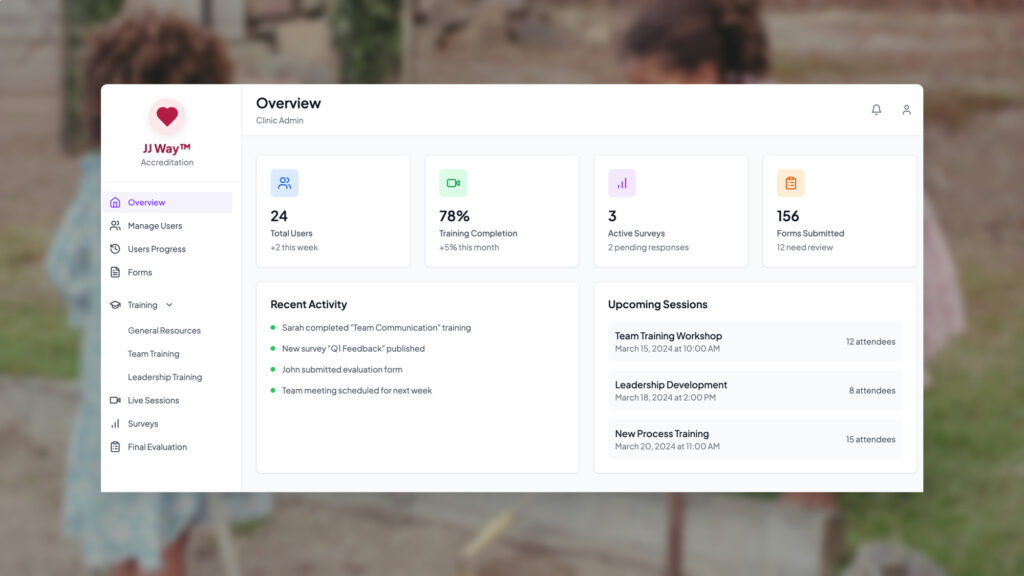Collapse the Training section chevron

point(169,305)
